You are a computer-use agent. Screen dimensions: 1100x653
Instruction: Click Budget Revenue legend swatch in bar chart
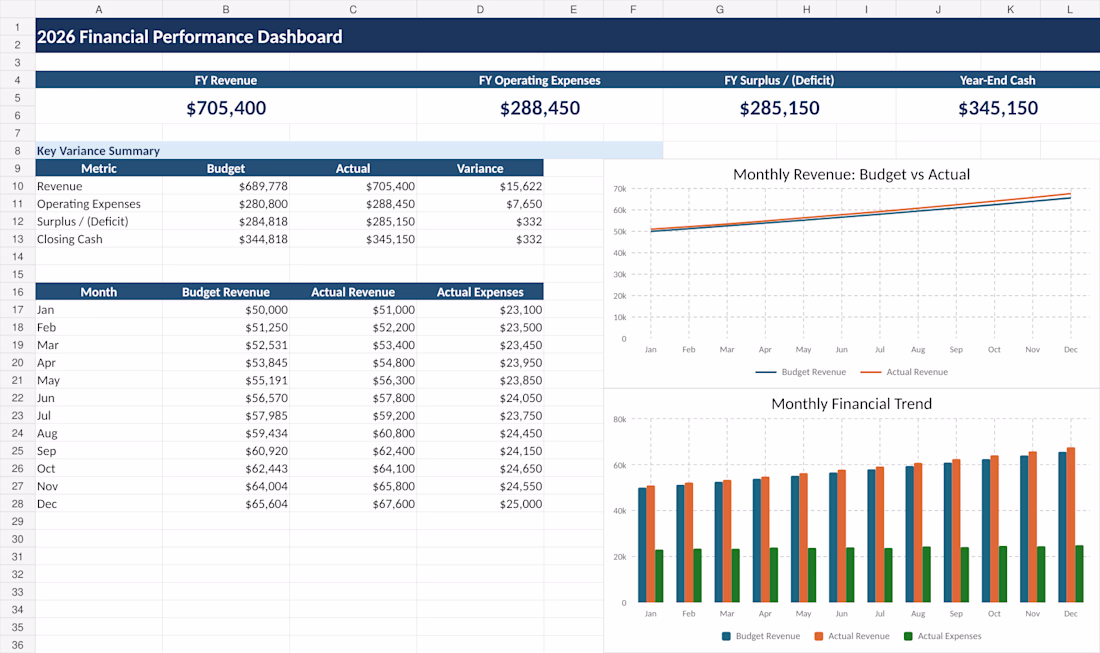tap(726, 636)
